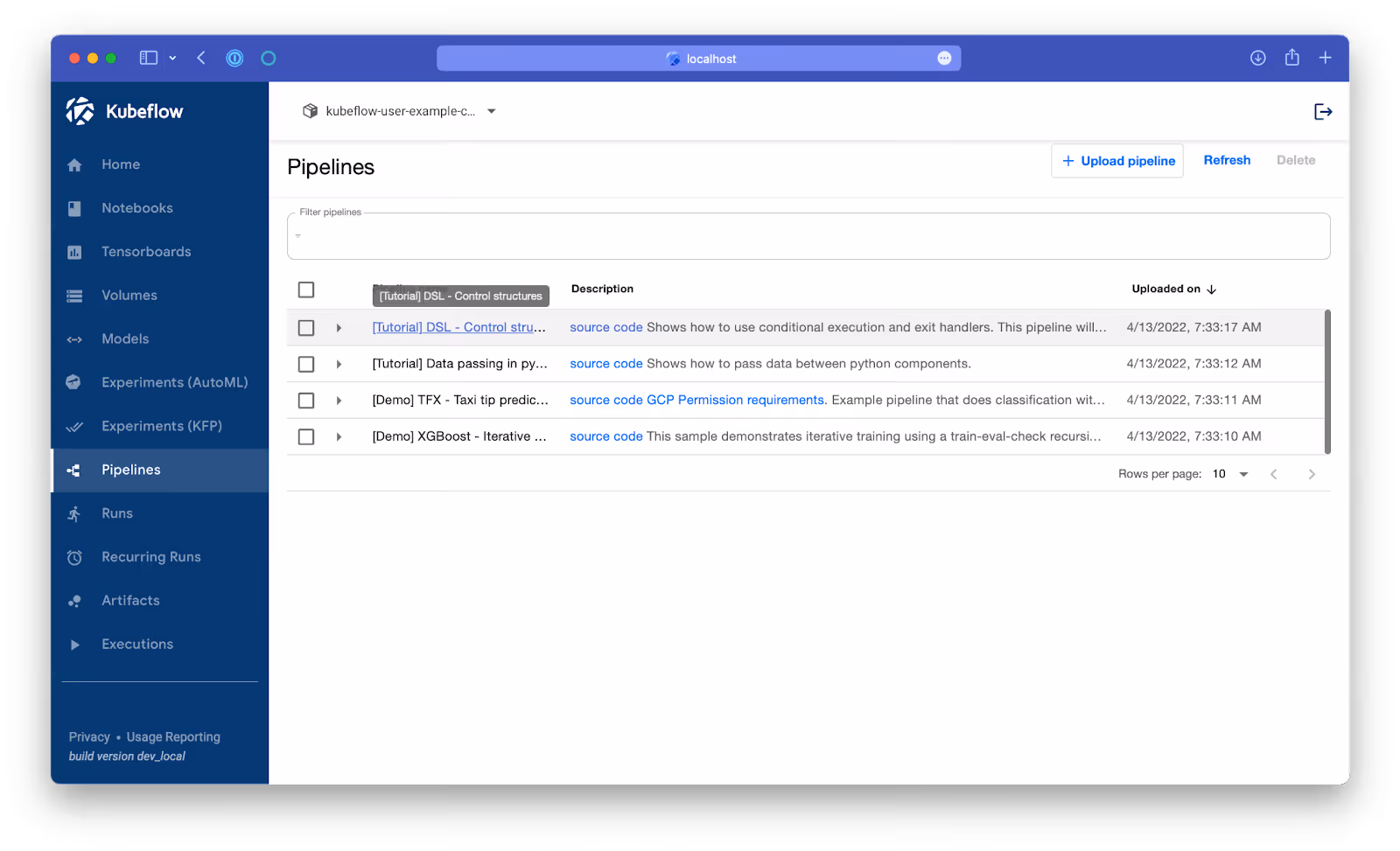Open Volumes in the sidebar menu

pyautogui.click(x=160, y=296)
